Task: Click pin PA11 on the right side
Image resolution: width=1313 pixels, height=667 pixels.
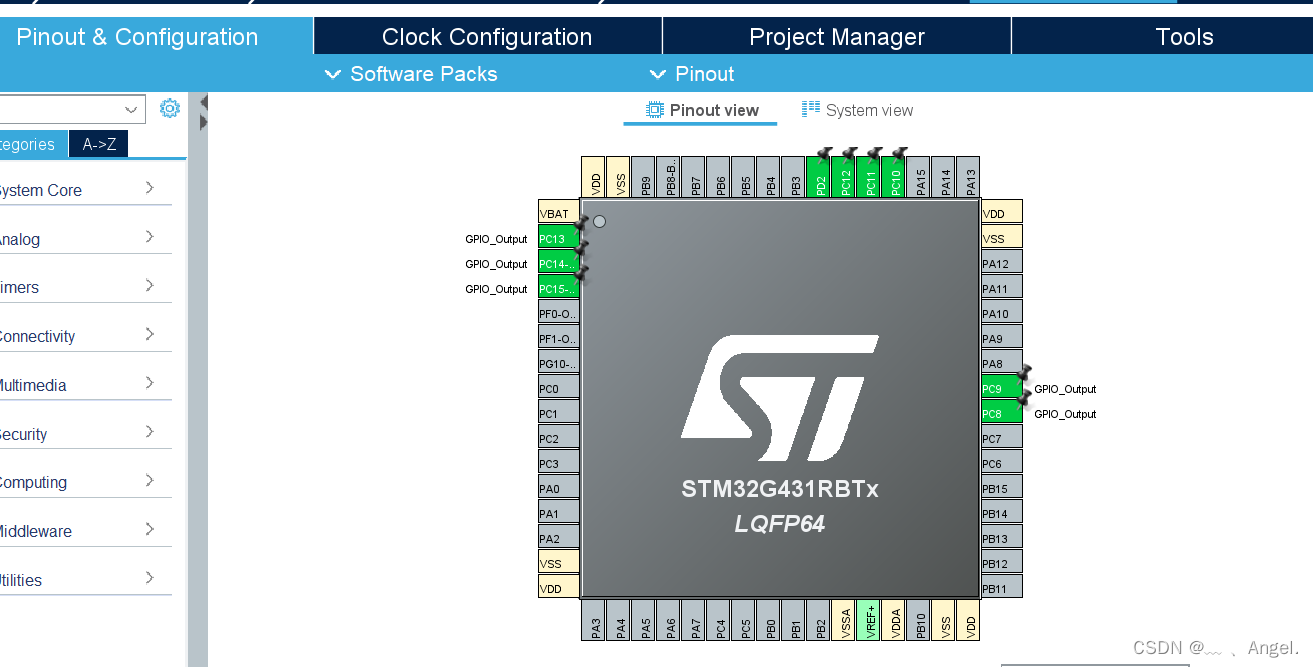Action: pyautogui.click(x=1002, y=289)
